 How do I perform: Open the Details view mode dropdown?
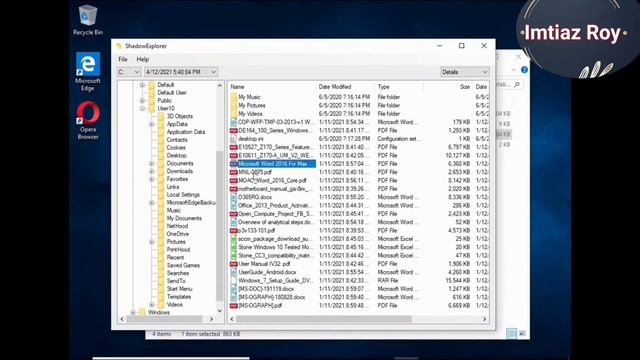pyautogui.click(x=464, y=72)
